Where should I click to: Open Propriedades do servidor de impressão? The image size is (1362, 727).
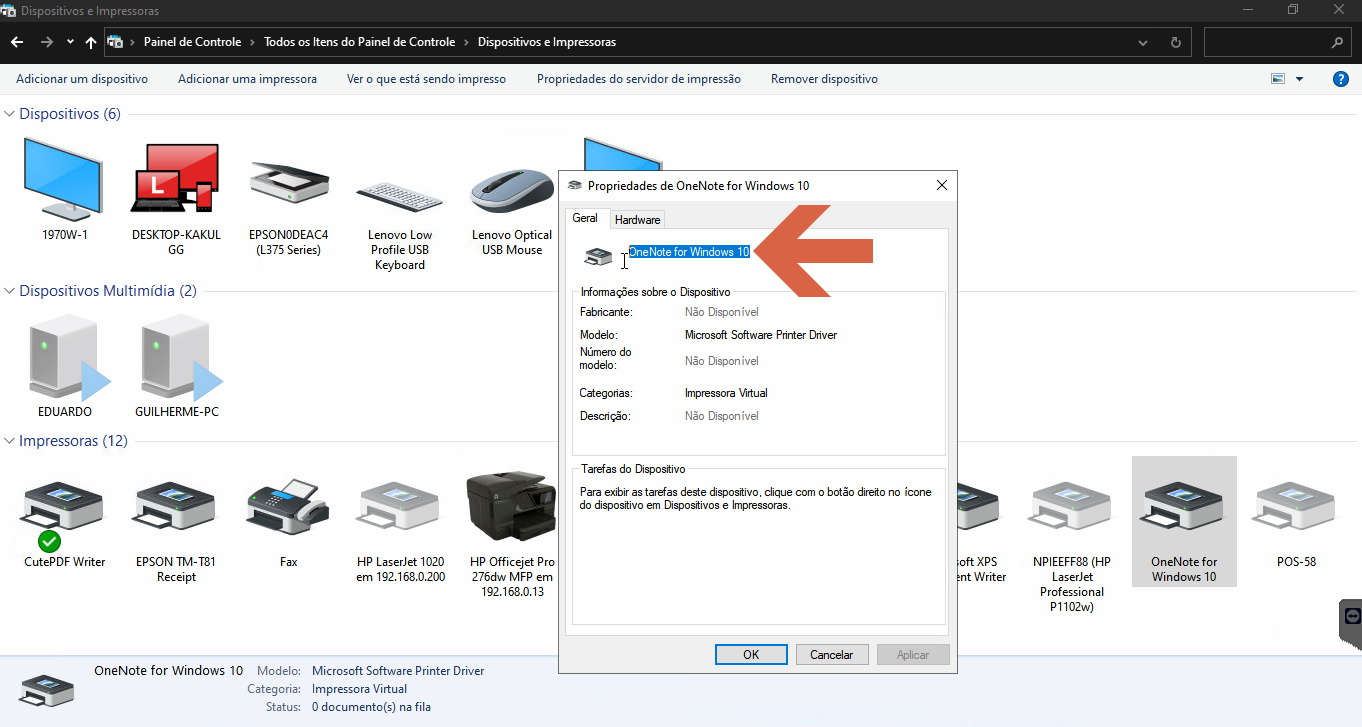tap(639, 79)
